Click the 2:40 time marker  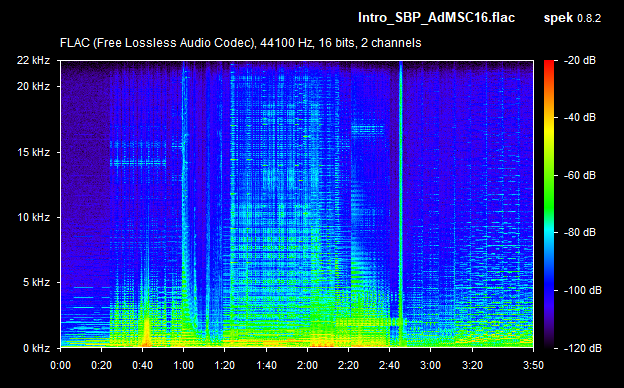point(389,365)
